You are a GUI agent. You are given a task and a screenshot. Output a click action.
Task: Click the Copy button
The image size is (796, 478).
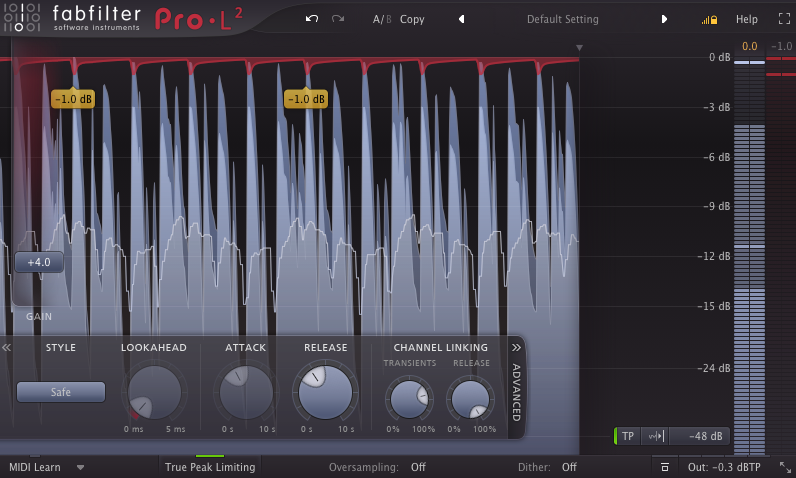[x=412, y=19]
